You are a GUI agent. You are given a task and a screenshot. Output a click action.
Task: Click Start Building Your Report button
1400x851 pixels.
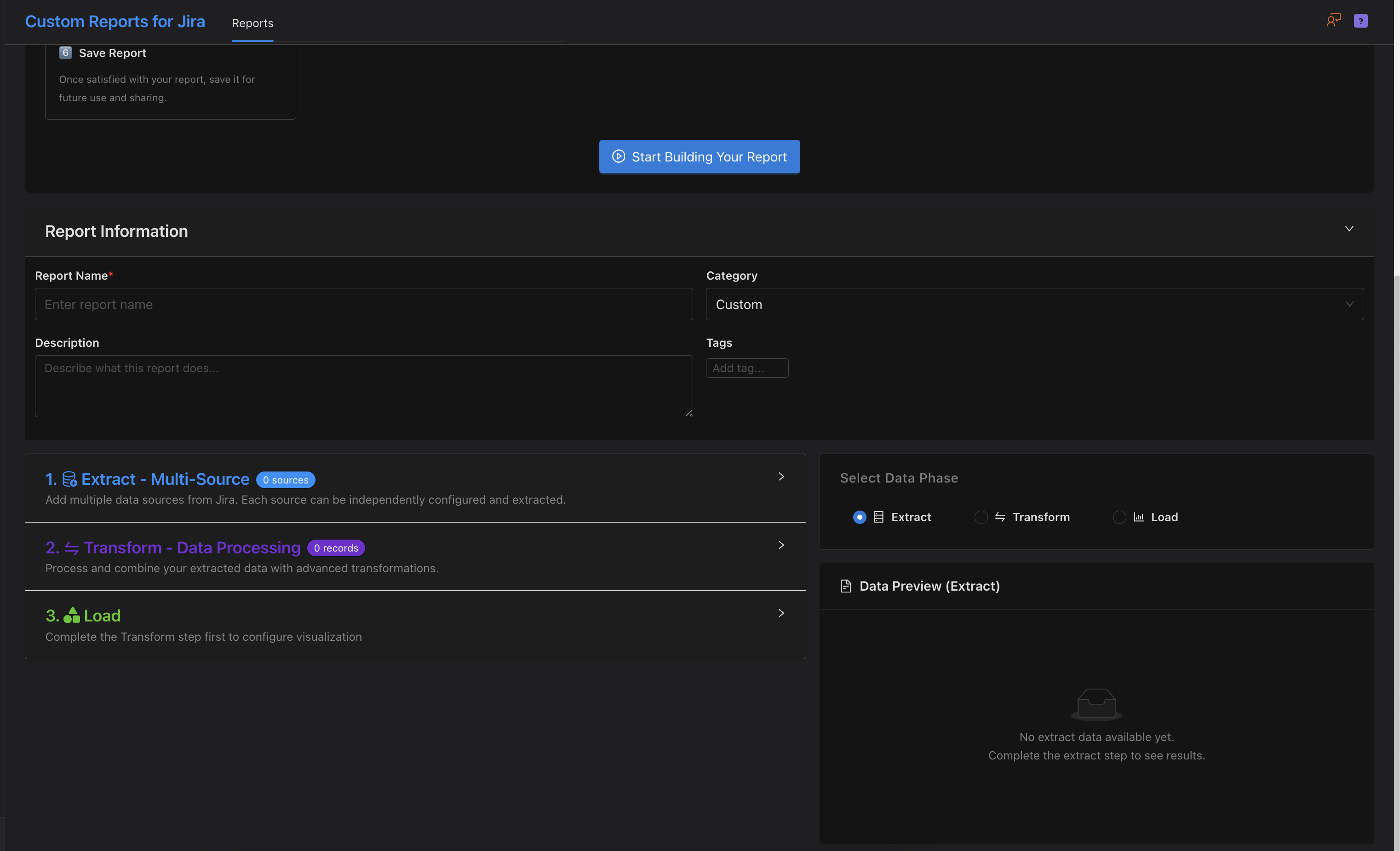(699, 157)
